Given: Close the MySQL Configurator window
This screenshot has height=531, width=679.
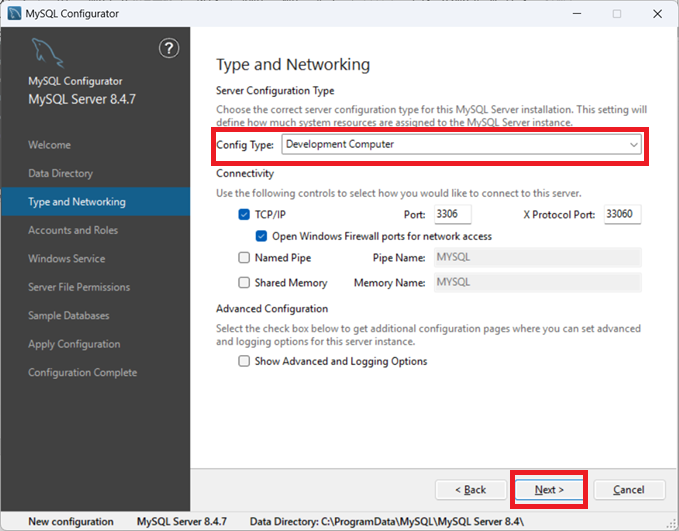Looking at the screenshot, I should 655,14.
